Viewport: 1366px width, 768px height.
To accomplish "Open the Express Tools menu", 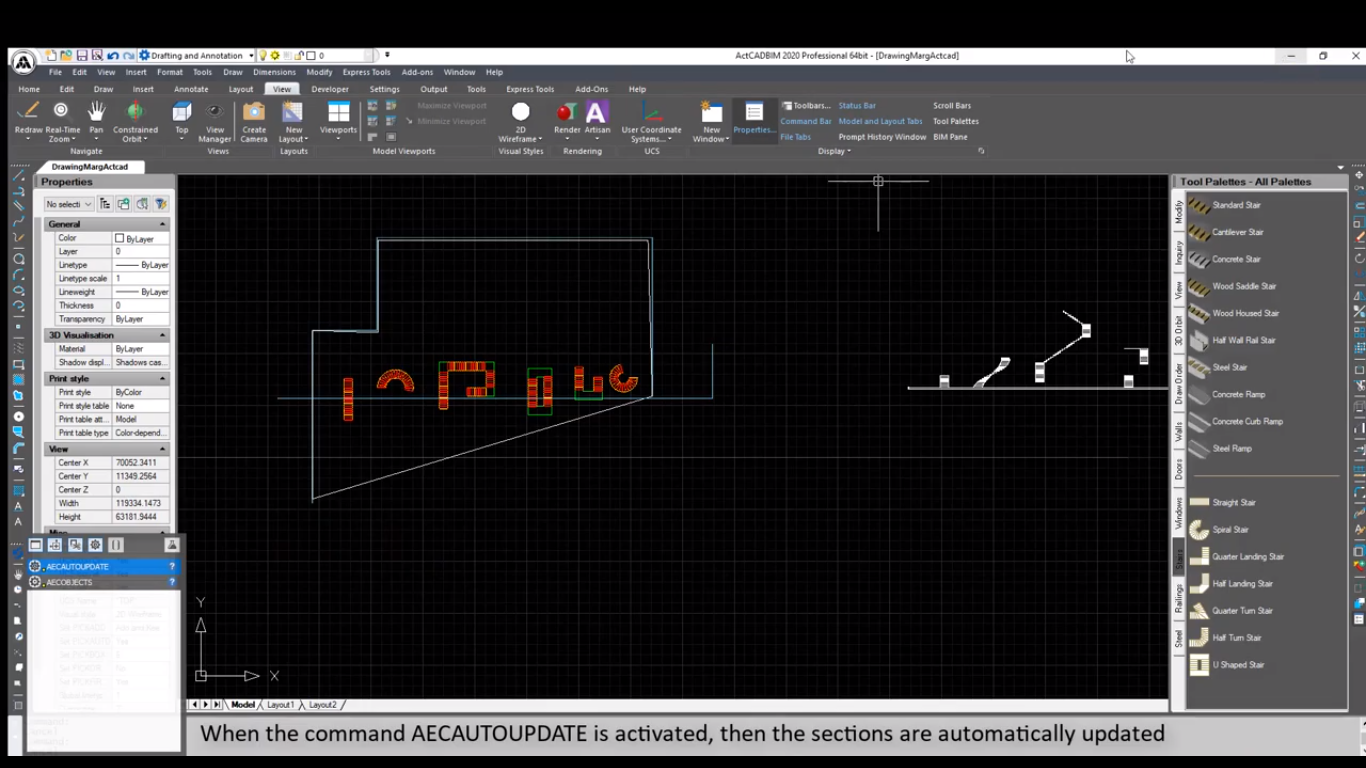I will click(x=366, y=72).
